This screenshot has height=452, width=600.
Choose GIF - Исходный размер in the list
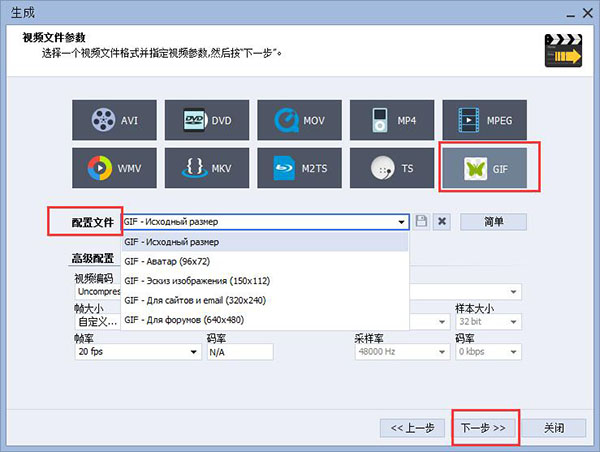click(x=265, y=242)
